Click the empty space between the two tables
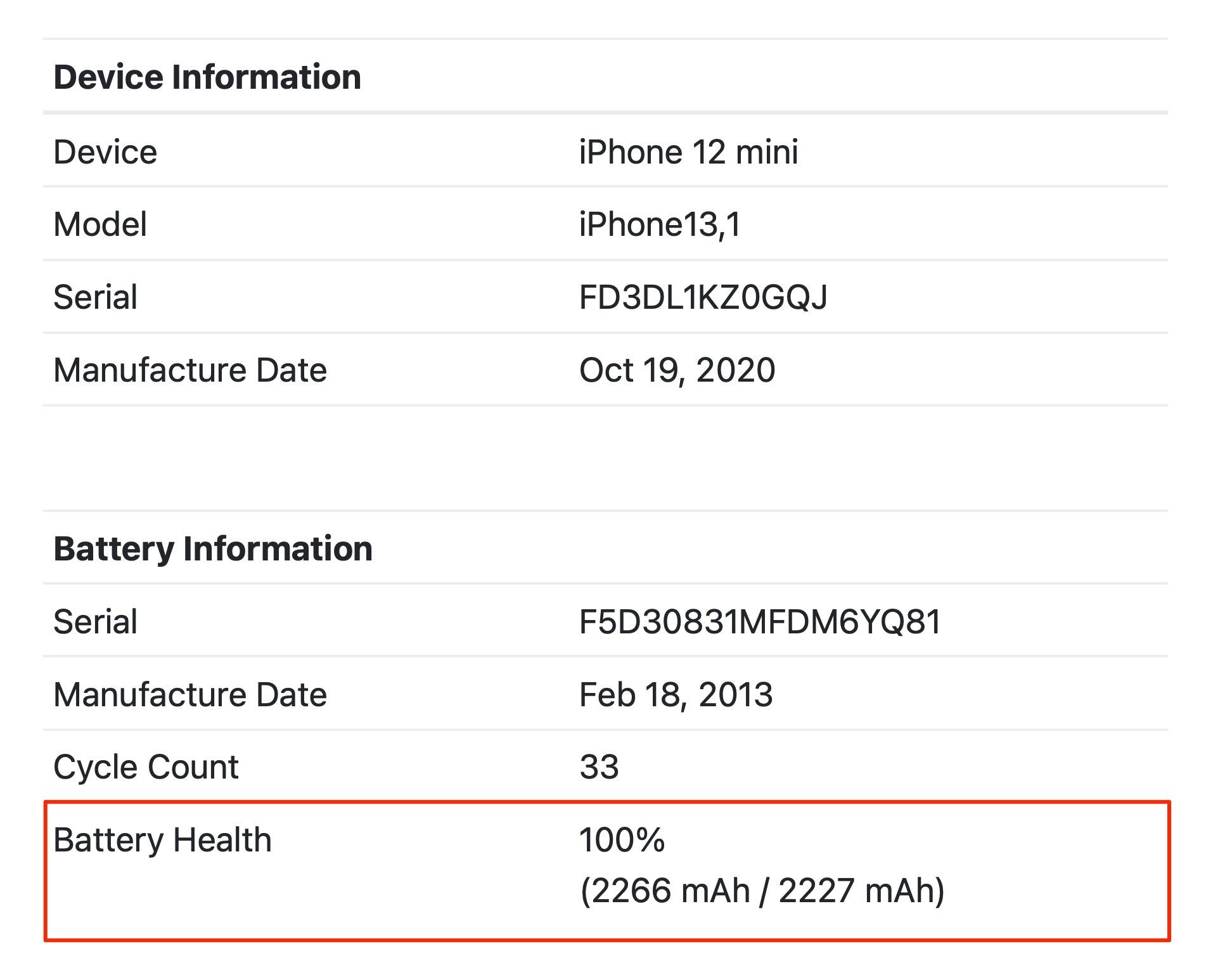 pos(605,458)
